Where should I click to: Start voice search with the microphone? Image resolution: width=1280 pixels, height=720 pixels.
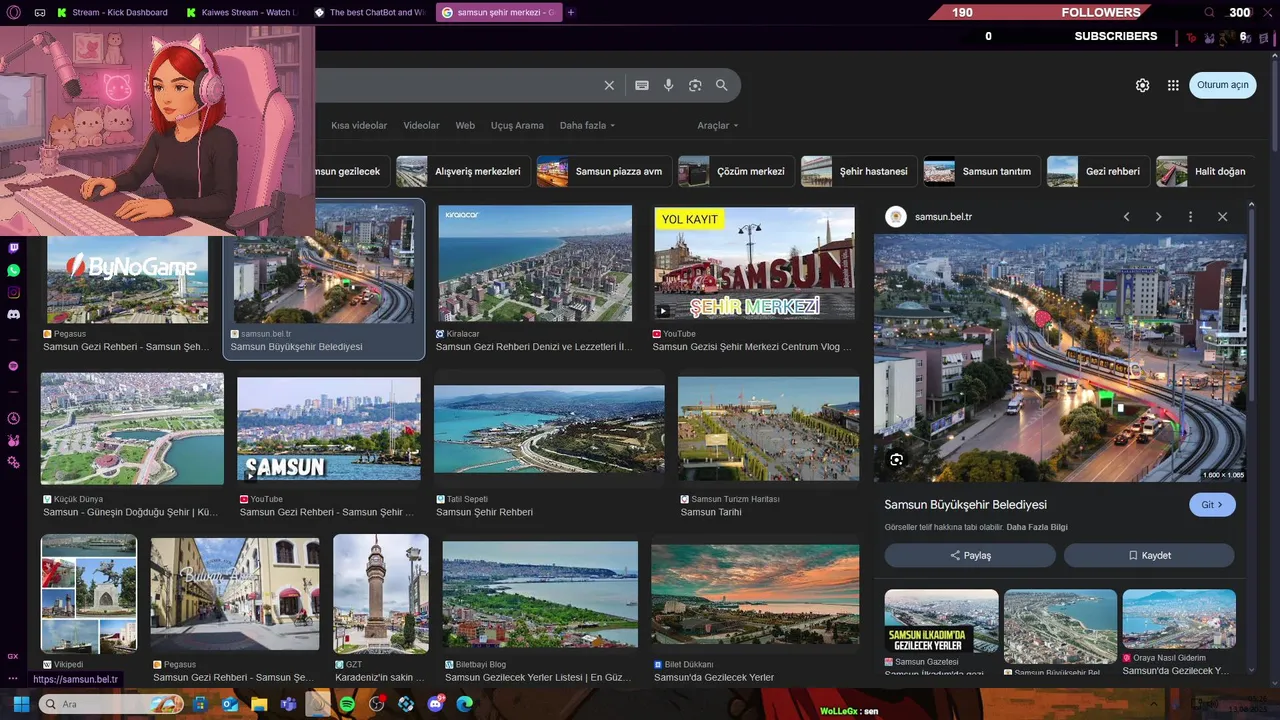669,85
